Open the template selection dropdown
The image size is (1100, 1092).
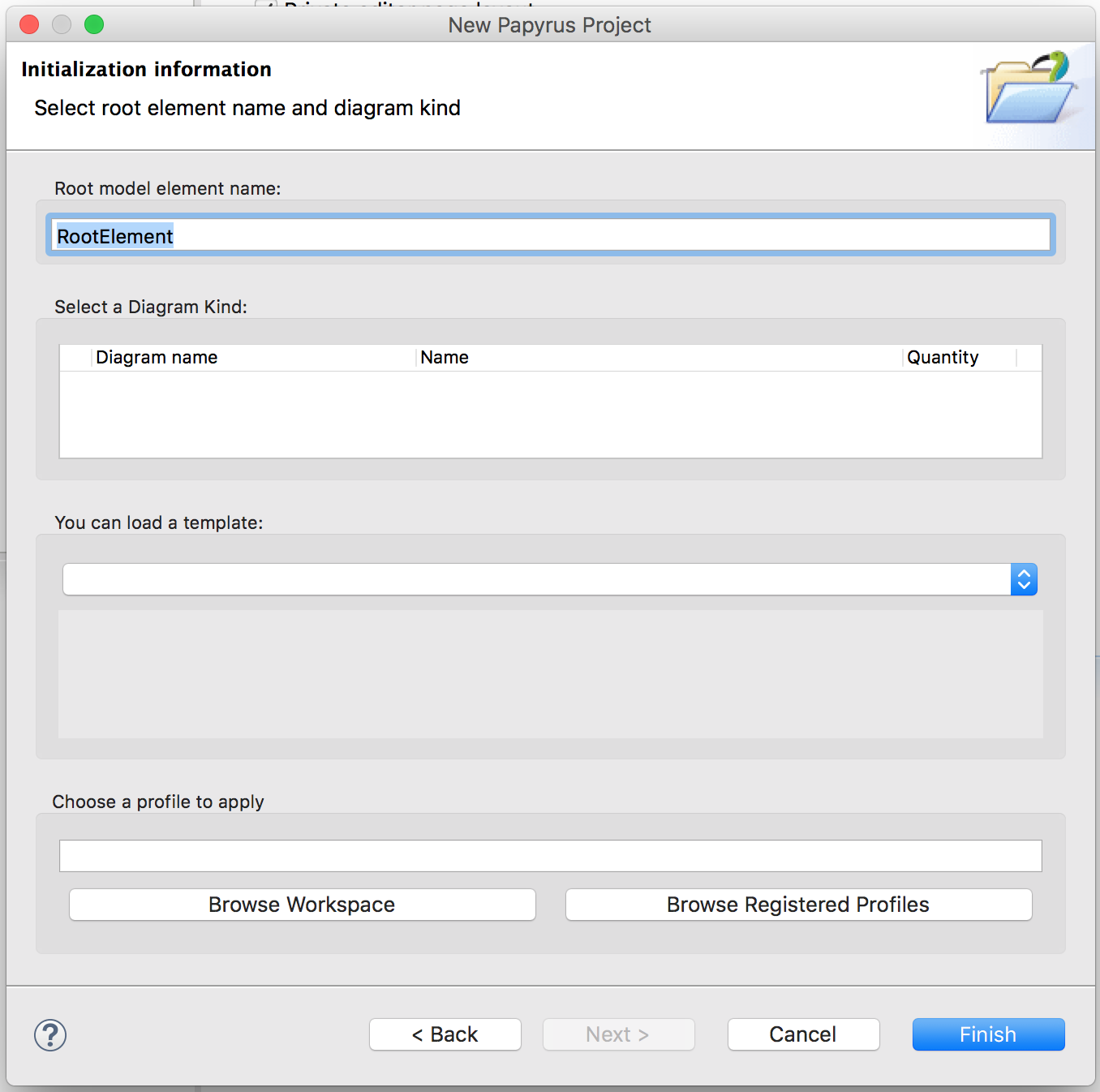[550, 579]
